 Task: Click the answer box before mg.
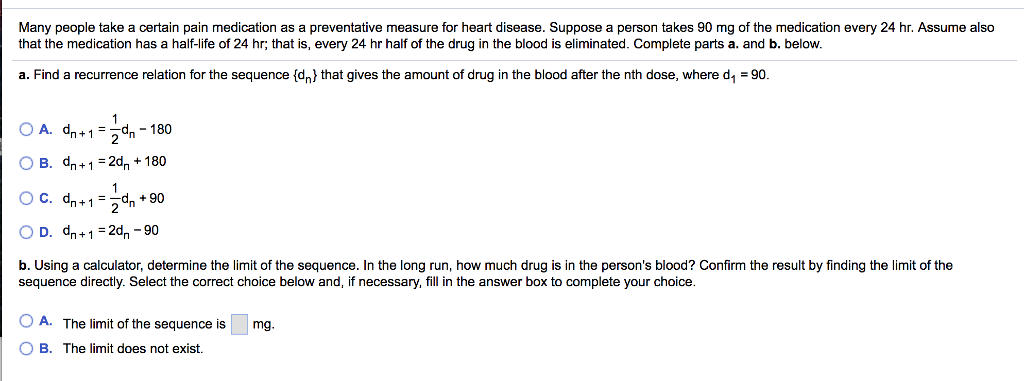240,324
